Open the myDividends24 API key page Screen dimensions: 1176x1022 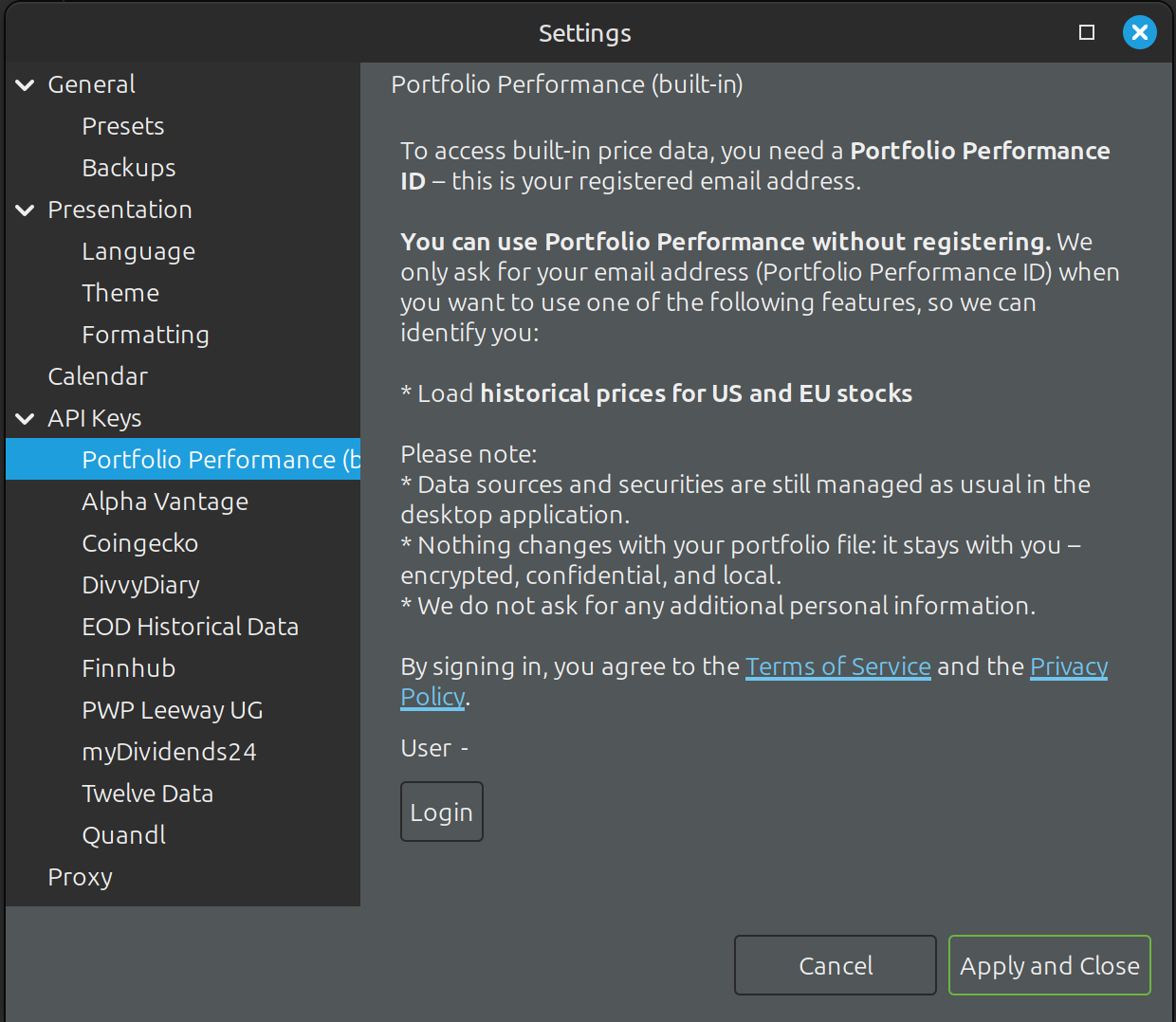point(170,752)
